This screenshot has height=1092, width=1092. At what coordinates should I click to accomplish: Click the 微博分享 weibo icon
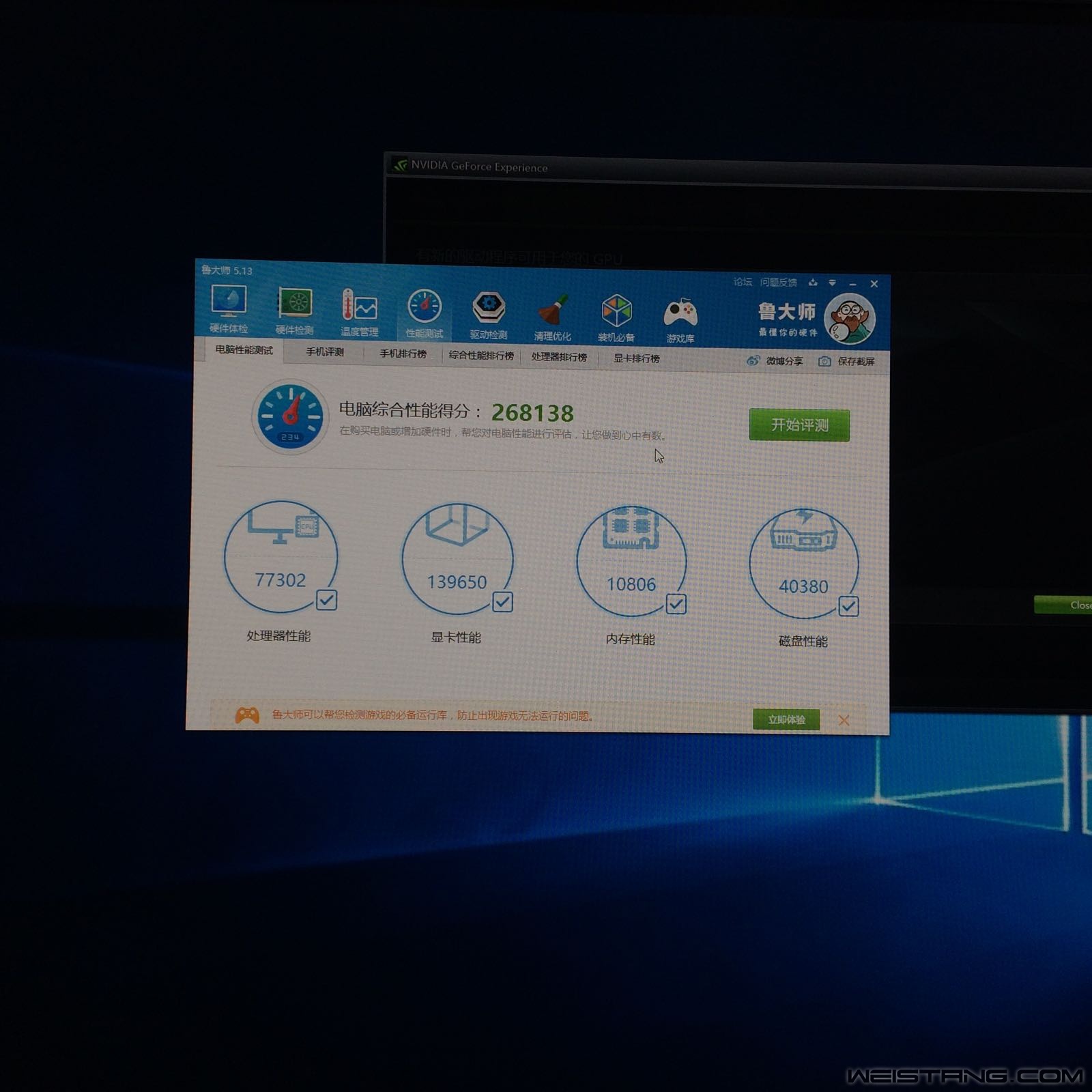point(753,360)
